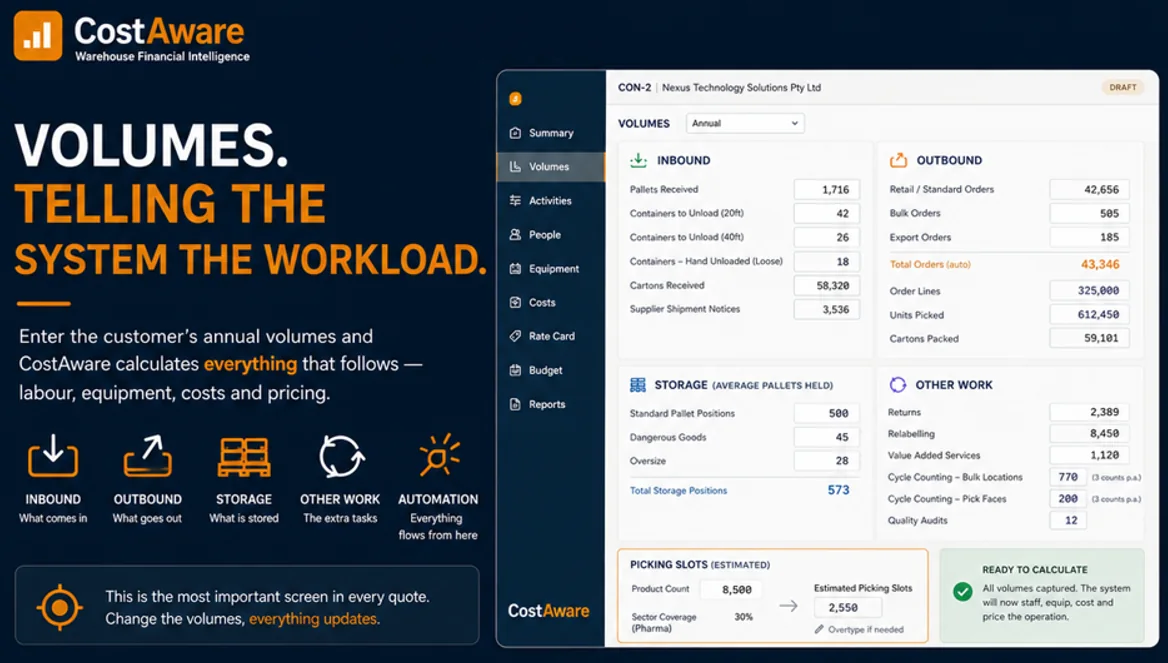Click the CostAware logo at sidebar bottom
This screenshot has width=1168, height=663.
tap(548, 611)
